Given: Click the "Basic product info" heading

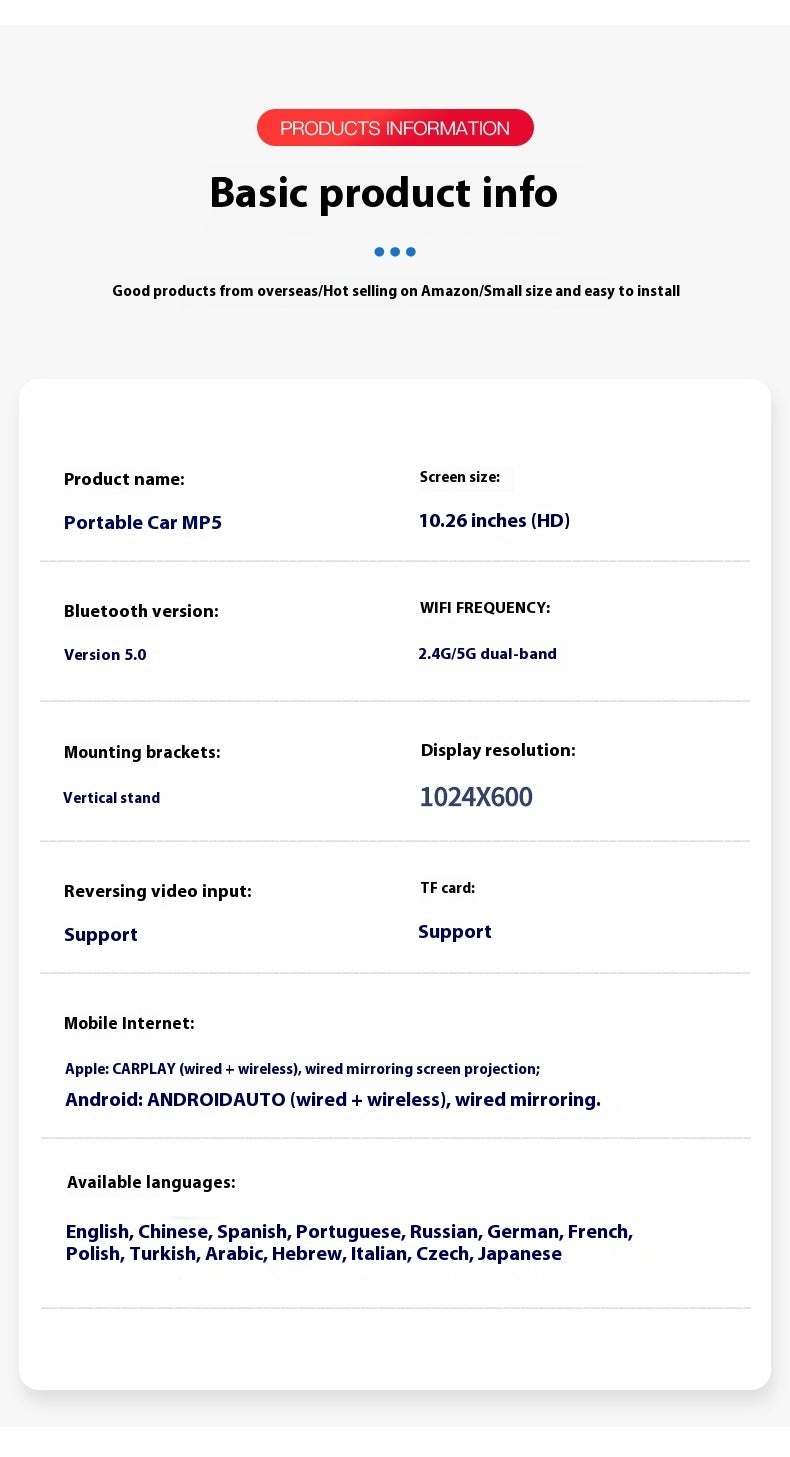Looking at the screenshot, I should pyautogui.click(x=384, y=192).
